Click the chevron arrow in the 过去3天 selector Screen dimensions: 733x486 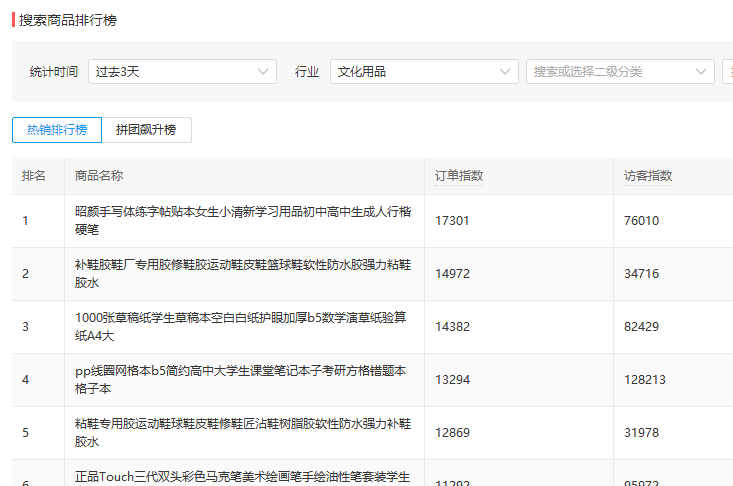coord(263,71)
